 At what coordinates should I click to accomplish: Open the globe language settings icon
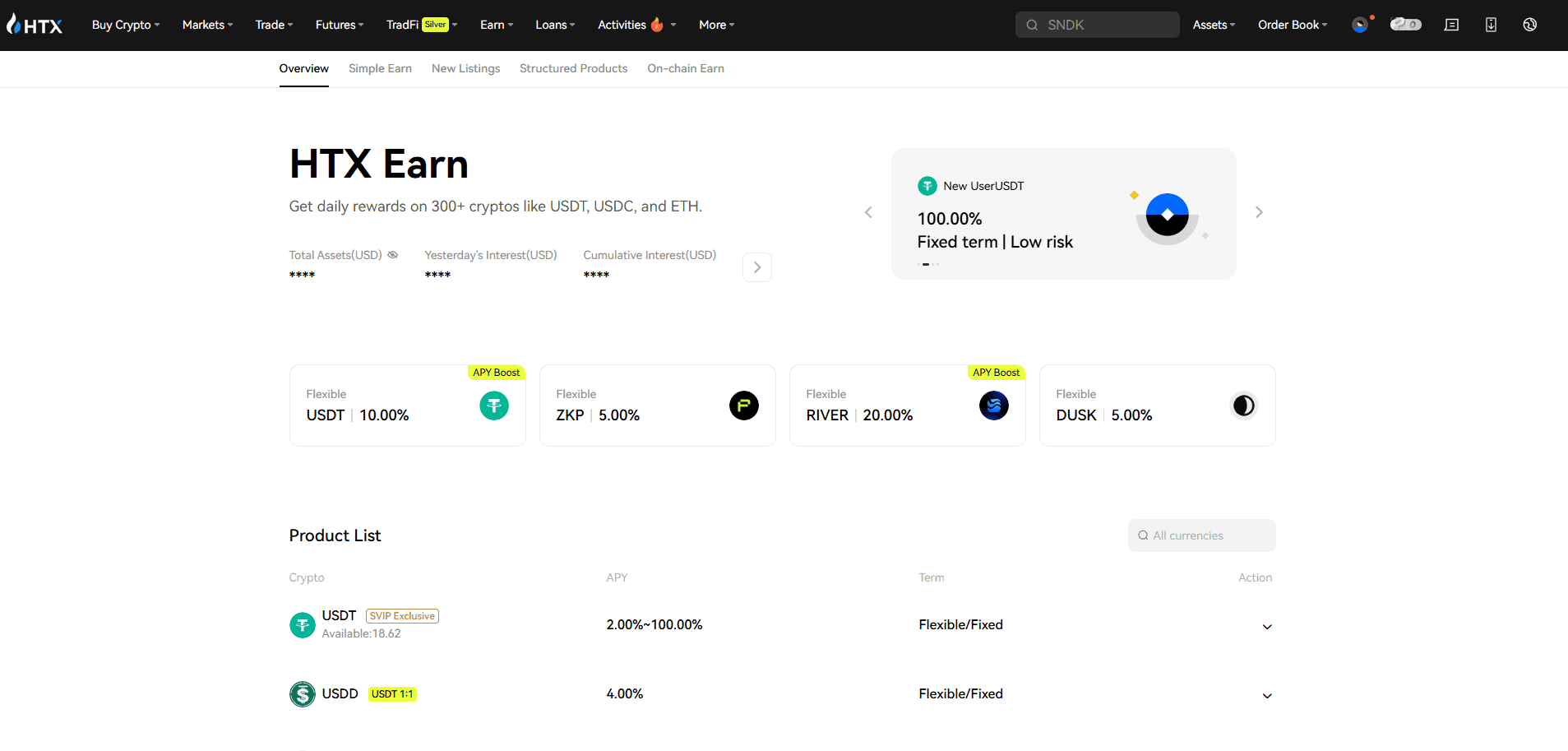tap(1529, 25)
